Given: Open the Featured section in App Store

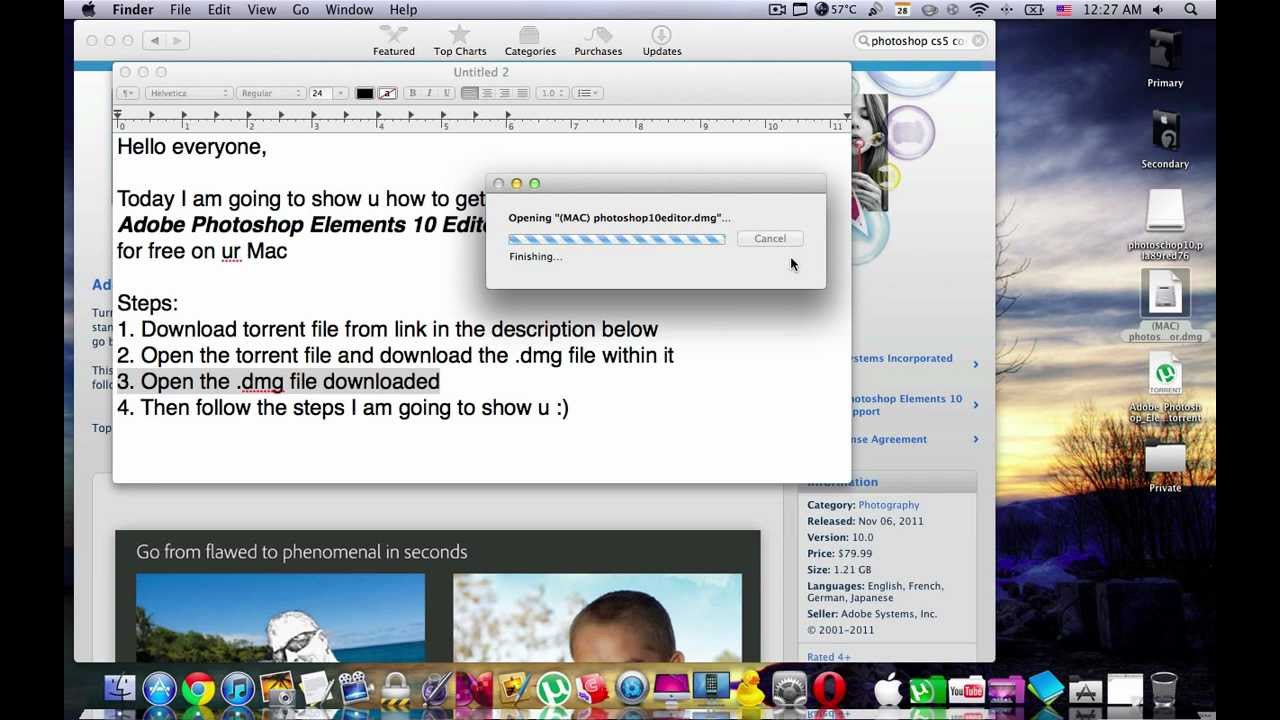Looking at the screenshot, I should coord(394,41).
